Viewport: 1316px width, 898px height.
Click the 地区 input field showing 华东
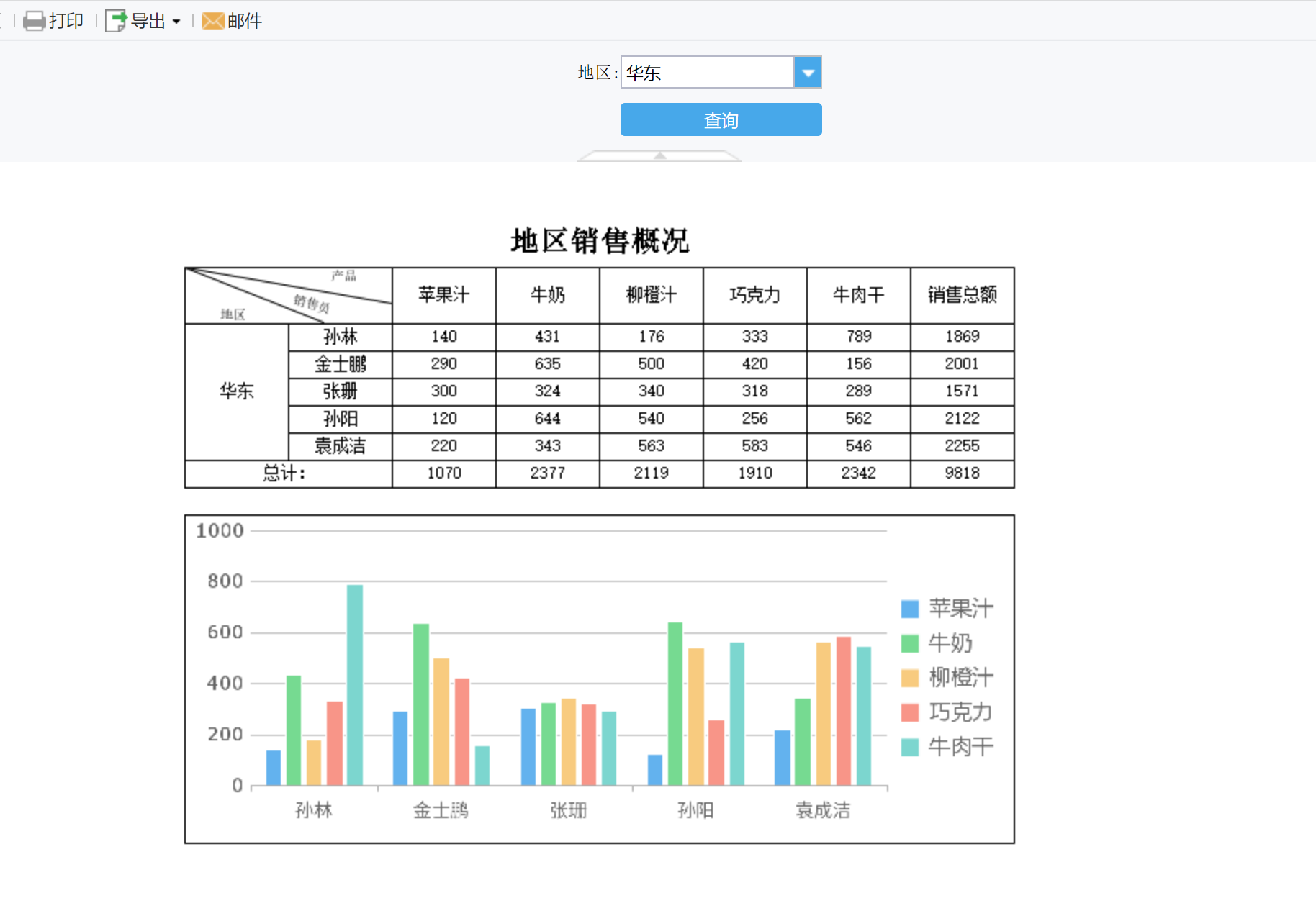[x=708, y=72]
